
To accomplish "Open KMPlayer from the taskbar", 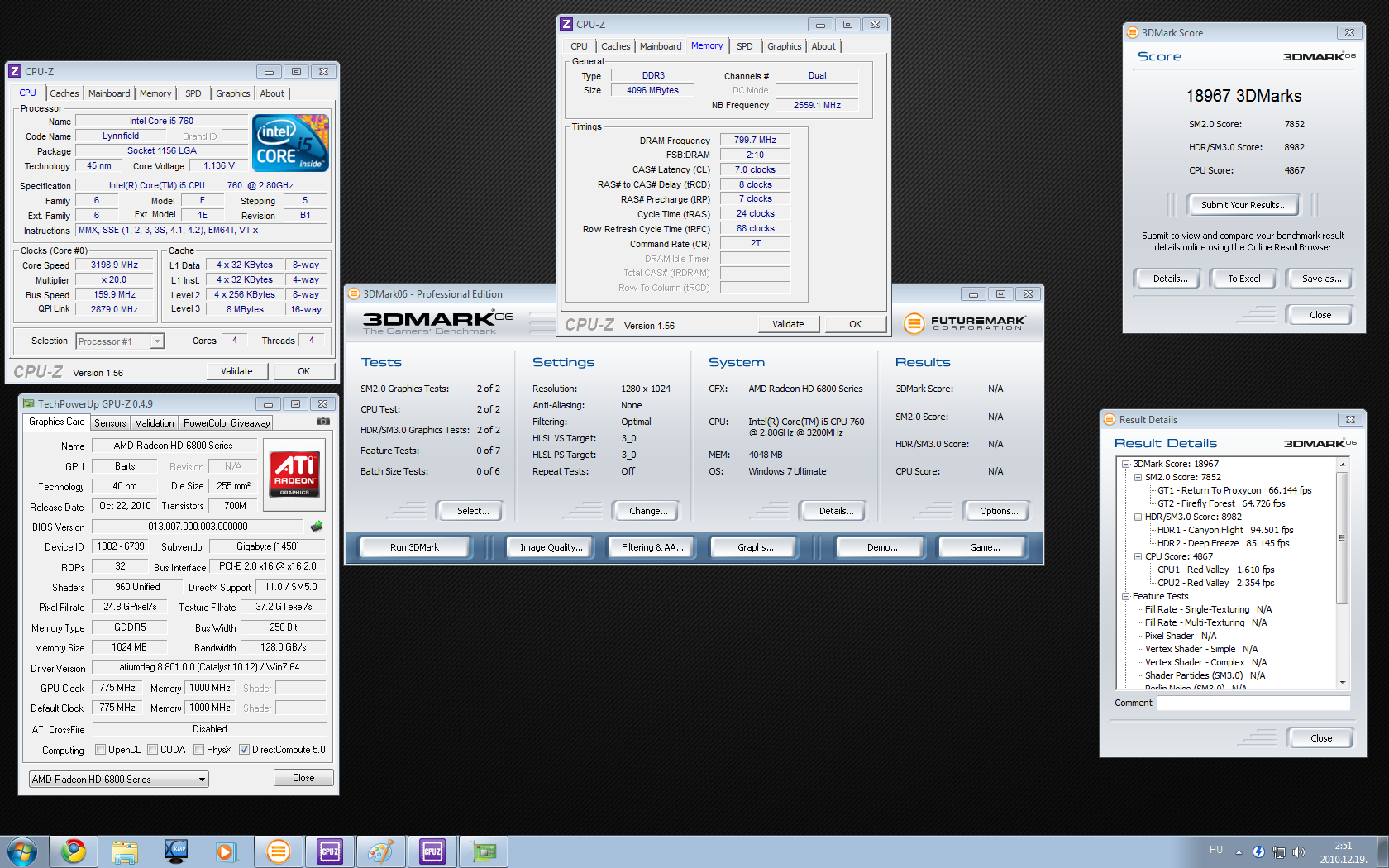I will (x=176, y=851).
